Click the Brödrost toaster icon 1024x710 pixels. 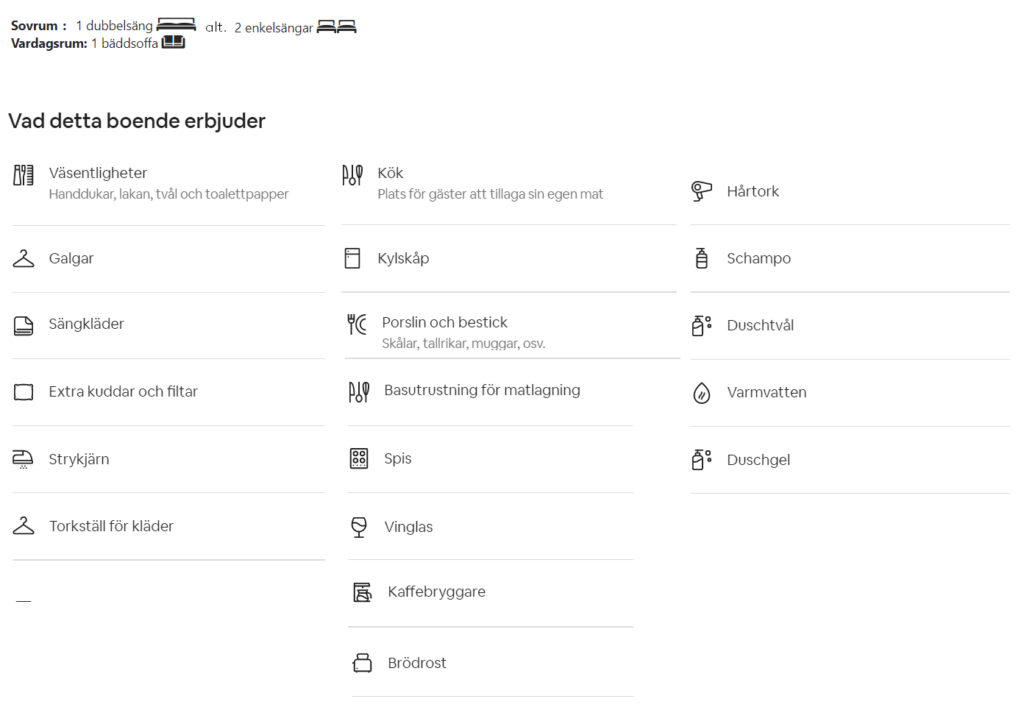tap(362, 663)
